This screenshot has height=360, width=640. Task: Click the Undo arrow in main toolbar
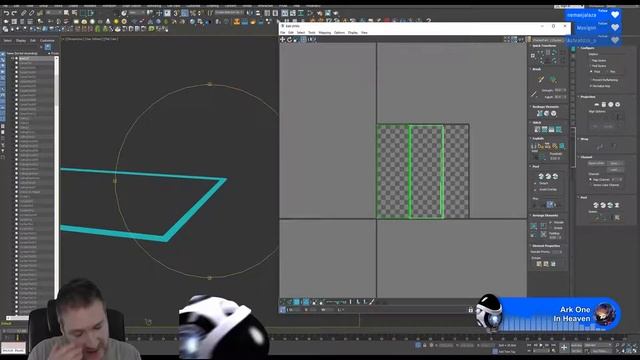pos(6,13)
